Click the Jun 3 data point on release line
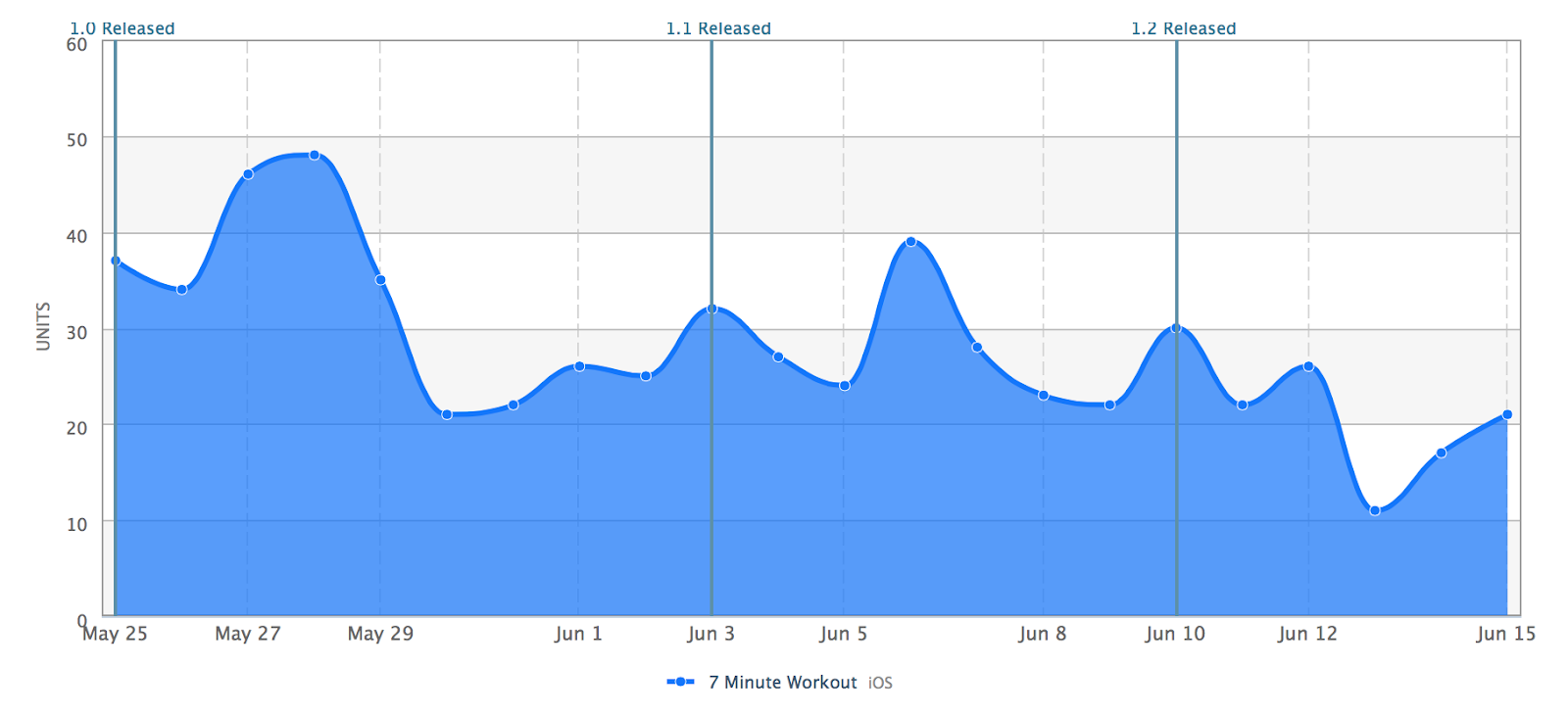1568x716 pixels. 711,309
